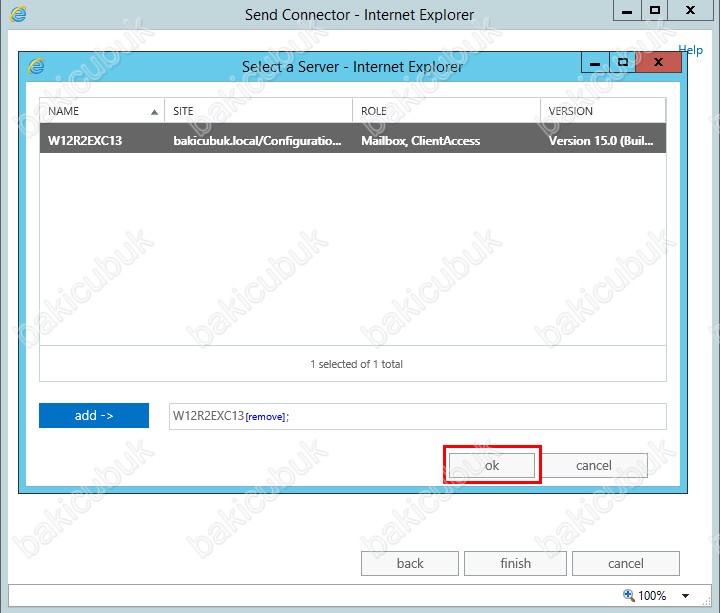This screenshot has width=720, height=613.
Task: Maximize the Select a Server window
Action: tap(623, 62)
